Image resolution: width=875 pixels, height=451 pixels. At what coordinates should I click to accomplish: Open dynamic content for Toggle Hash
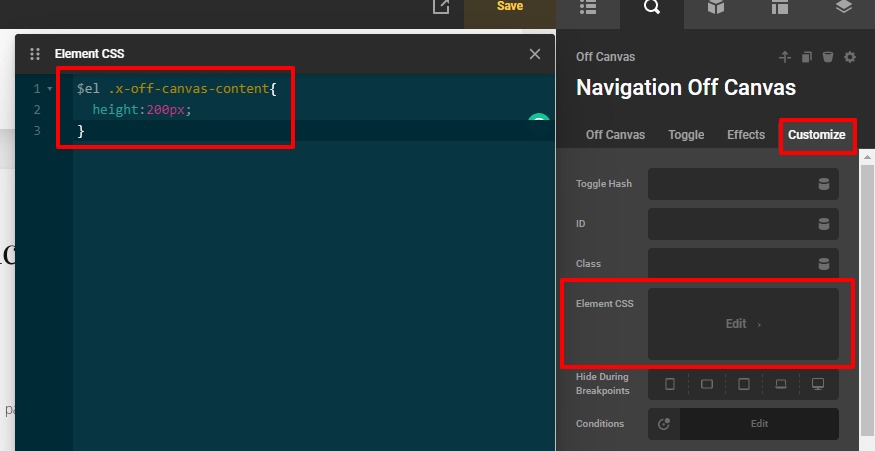click(x=824, y=184)
